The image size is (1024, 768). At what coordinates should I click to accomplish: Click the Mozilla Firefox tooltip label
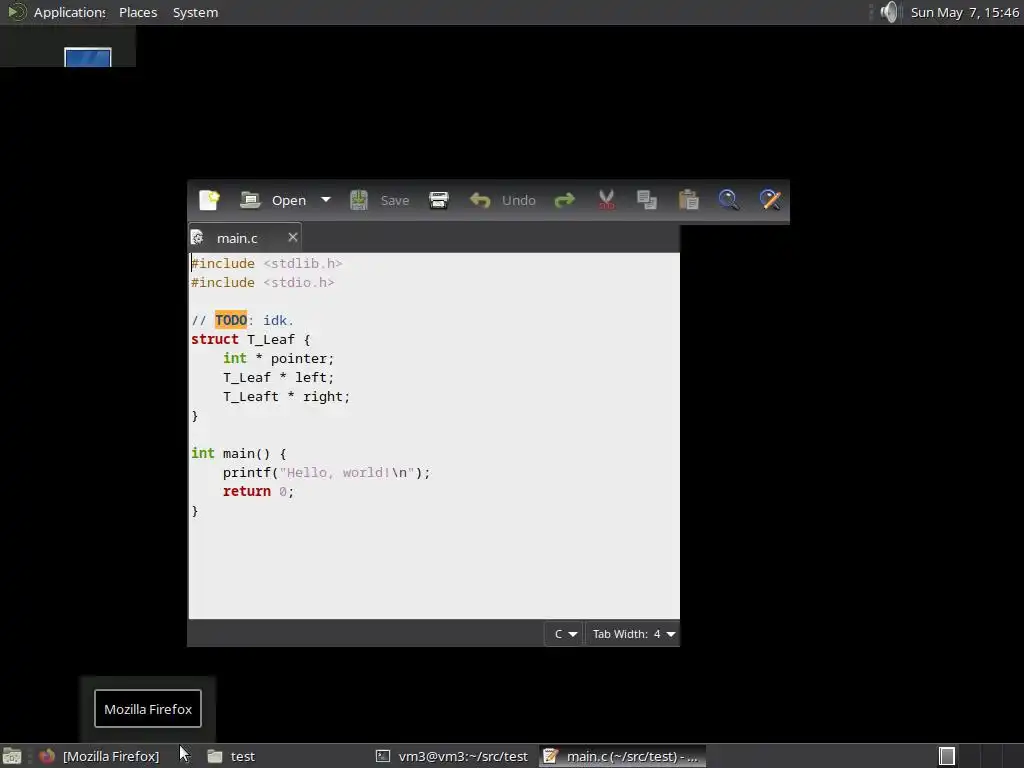coord(148,709)
